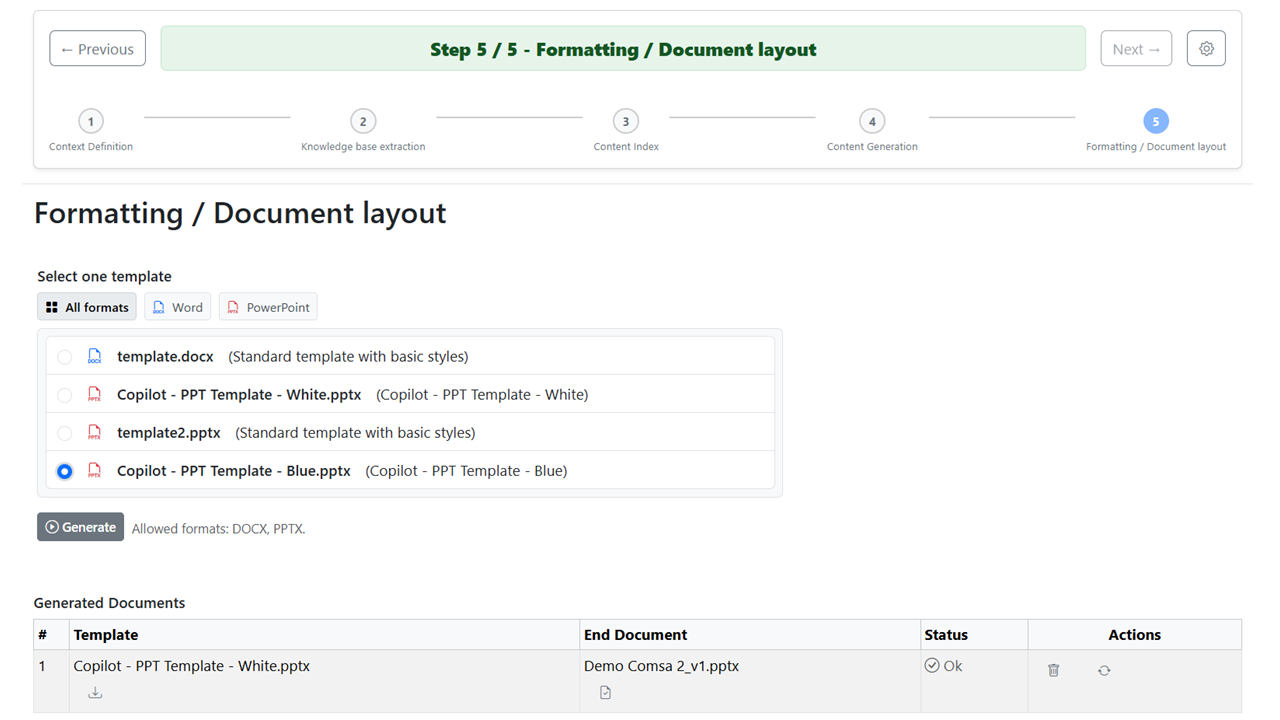
Task: Select Copilot PPT Template White radio button
Action: [64, 395]
